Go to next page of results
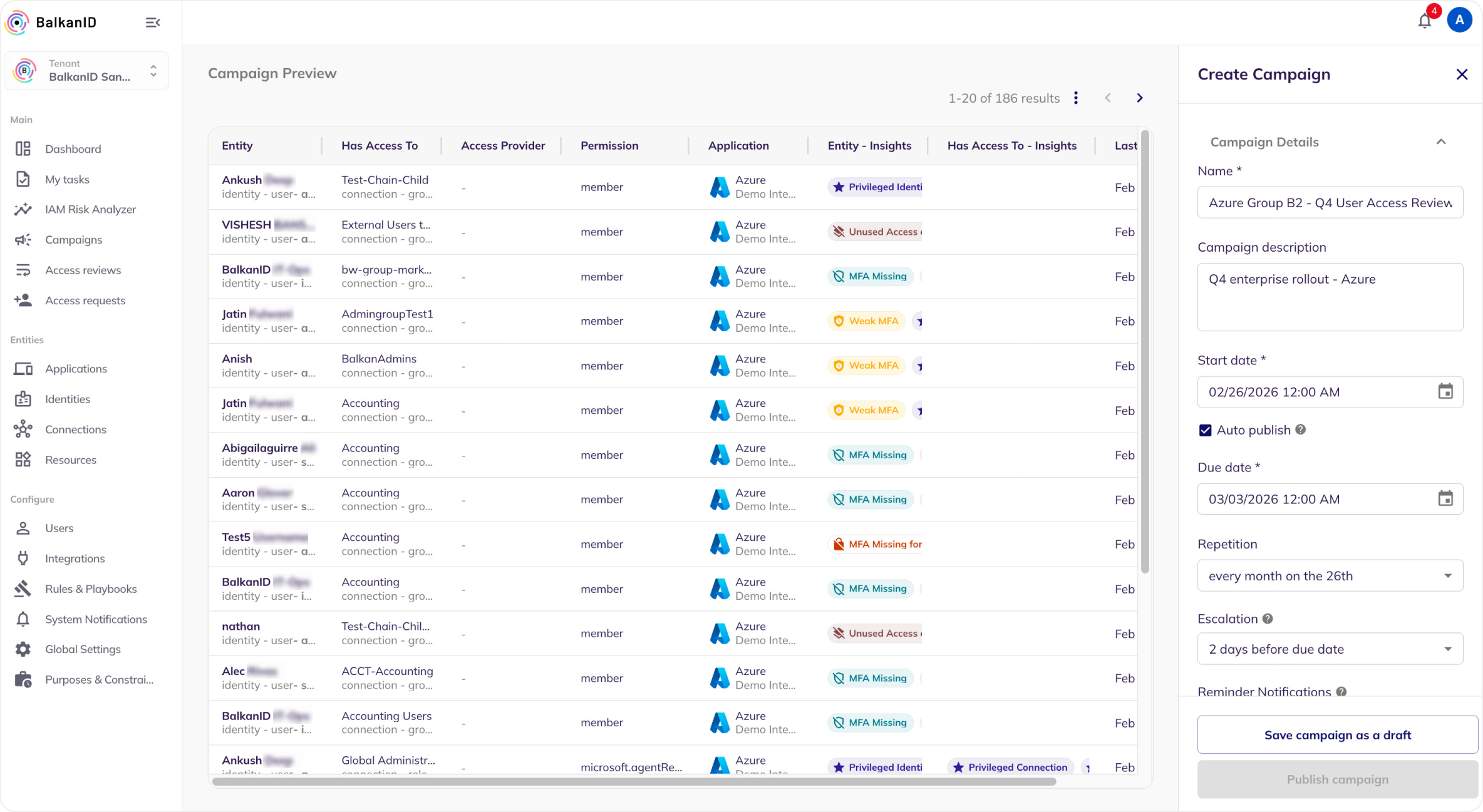Image resolution: width=1483 pixels, height=812 pixels. (x=1139, y=98)
